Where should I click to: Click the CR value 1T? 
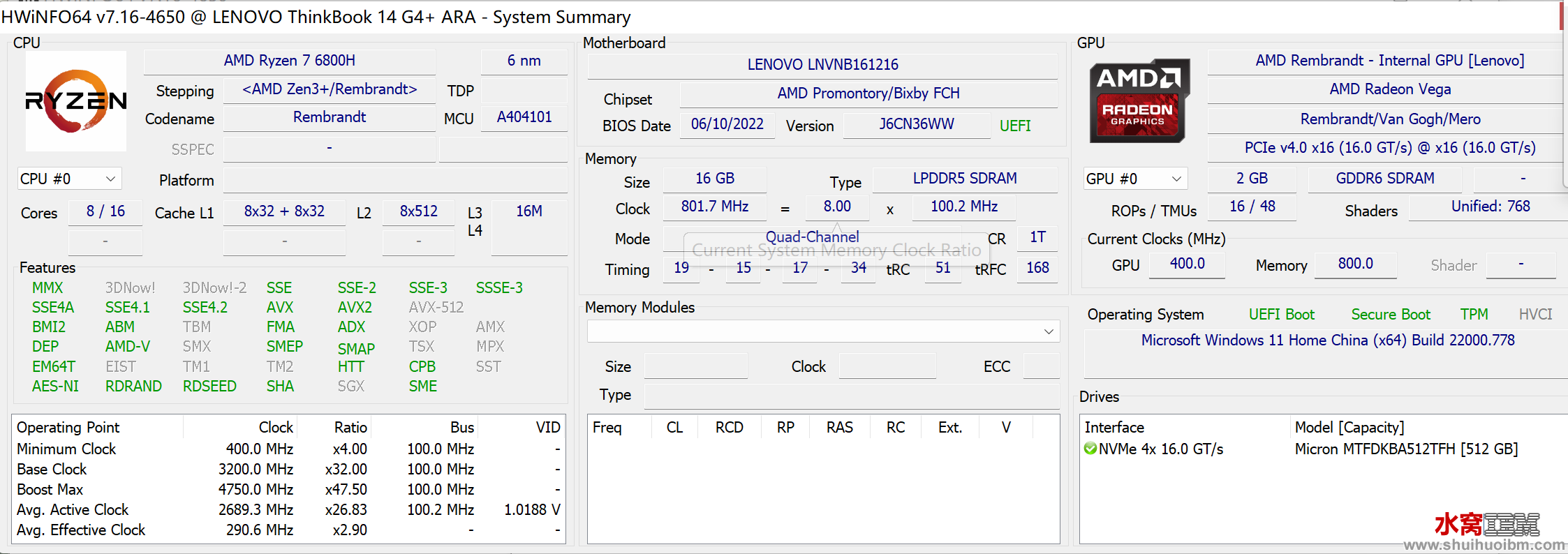(x=1037, y=237)
